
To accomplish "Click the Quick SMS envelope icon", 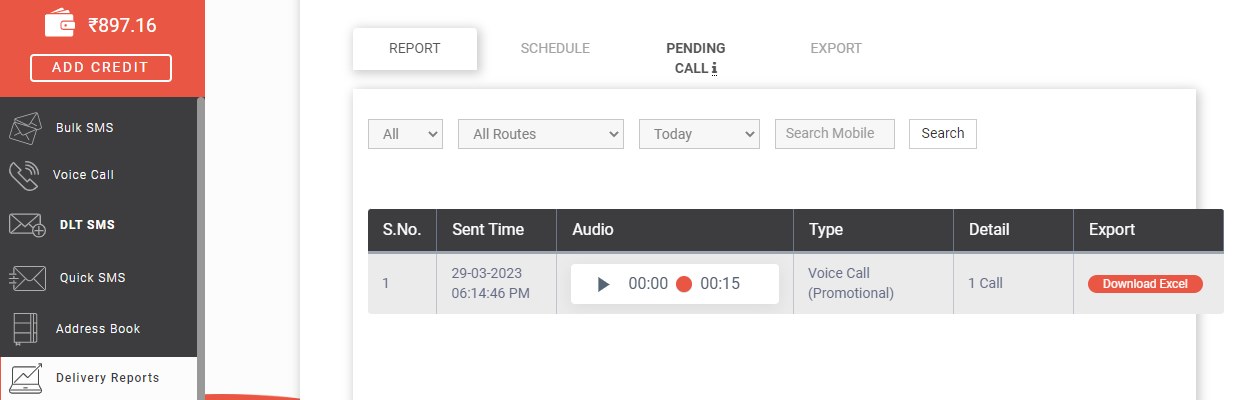I will (27, 278).
